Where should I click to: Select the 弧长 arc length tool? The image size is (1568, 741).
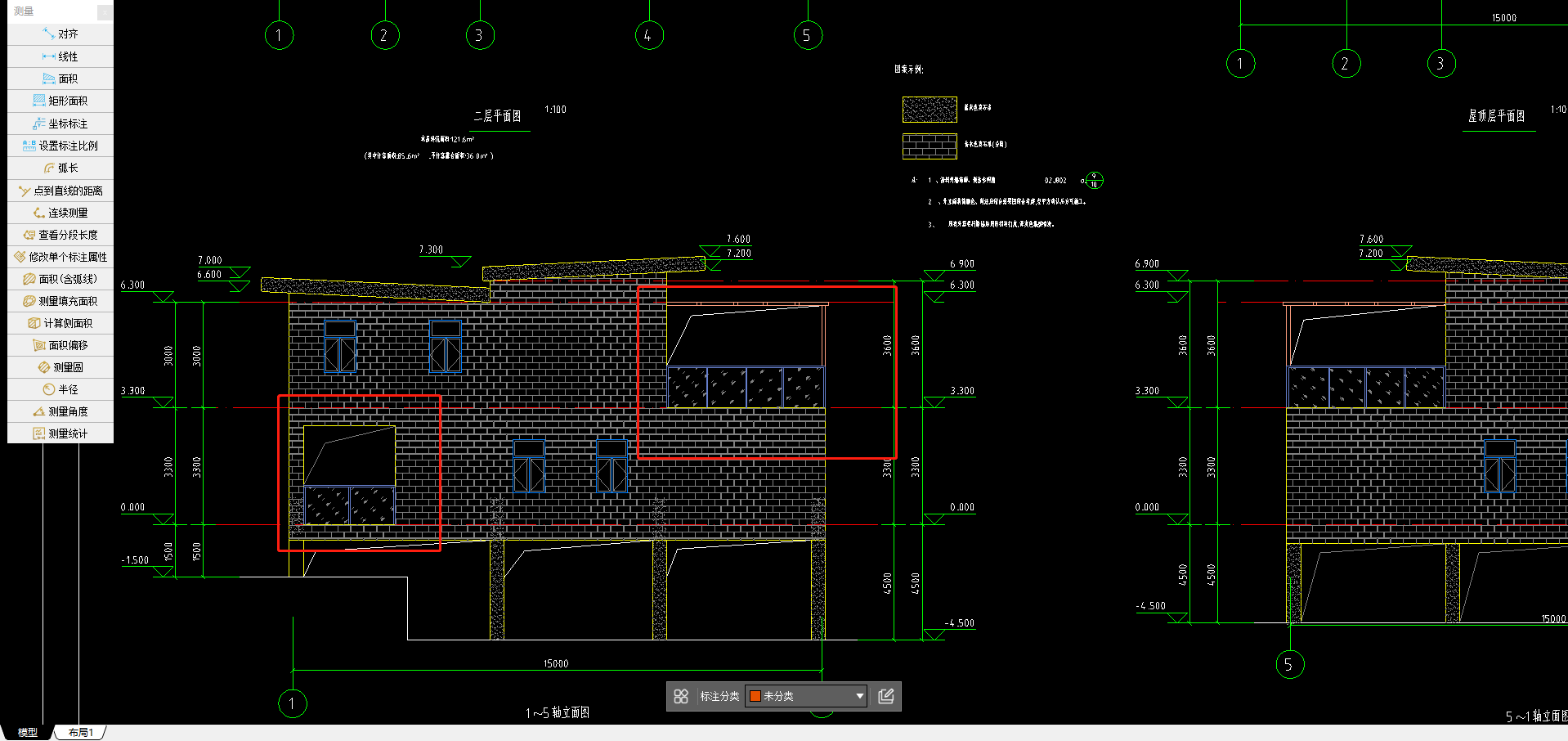[x=60, y=168]
